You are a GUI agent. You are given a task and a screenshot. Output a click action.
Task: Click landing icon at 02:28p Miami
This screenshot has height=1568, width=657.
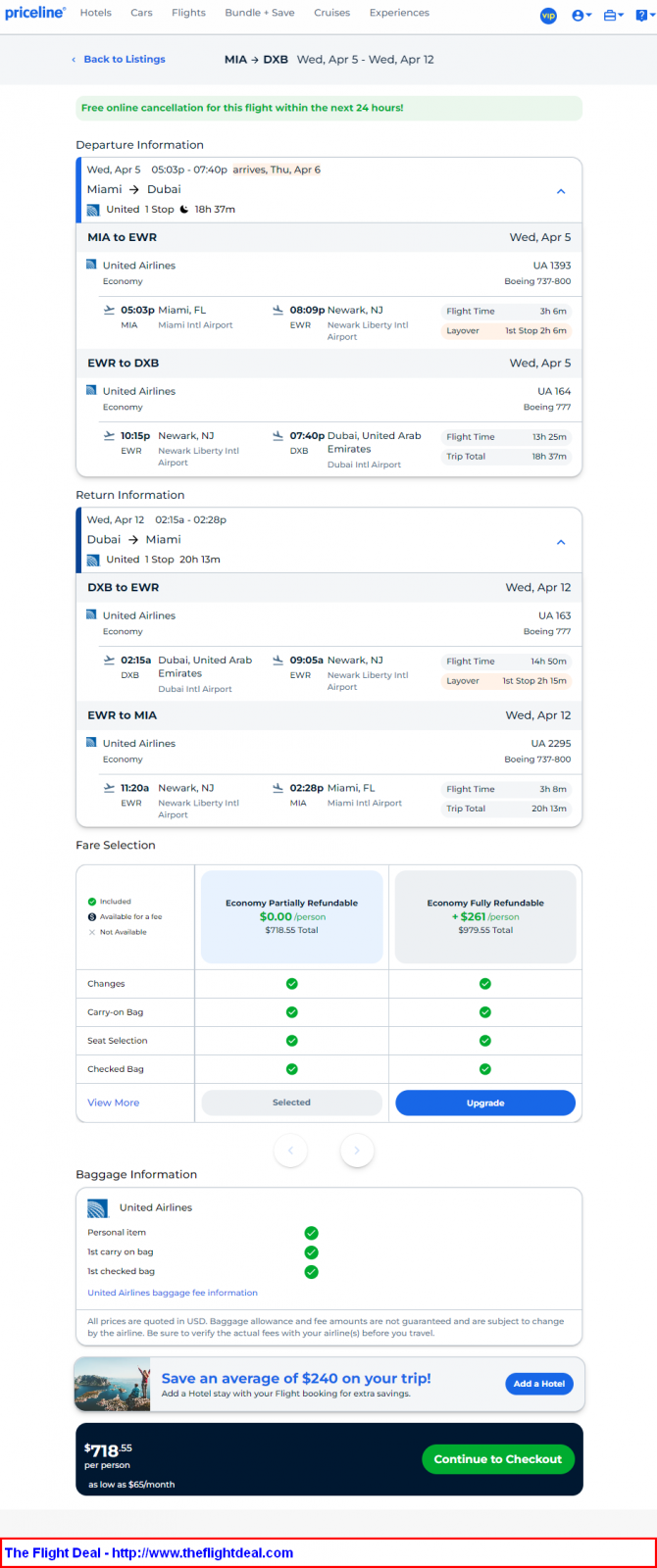(x=278, y=788)
